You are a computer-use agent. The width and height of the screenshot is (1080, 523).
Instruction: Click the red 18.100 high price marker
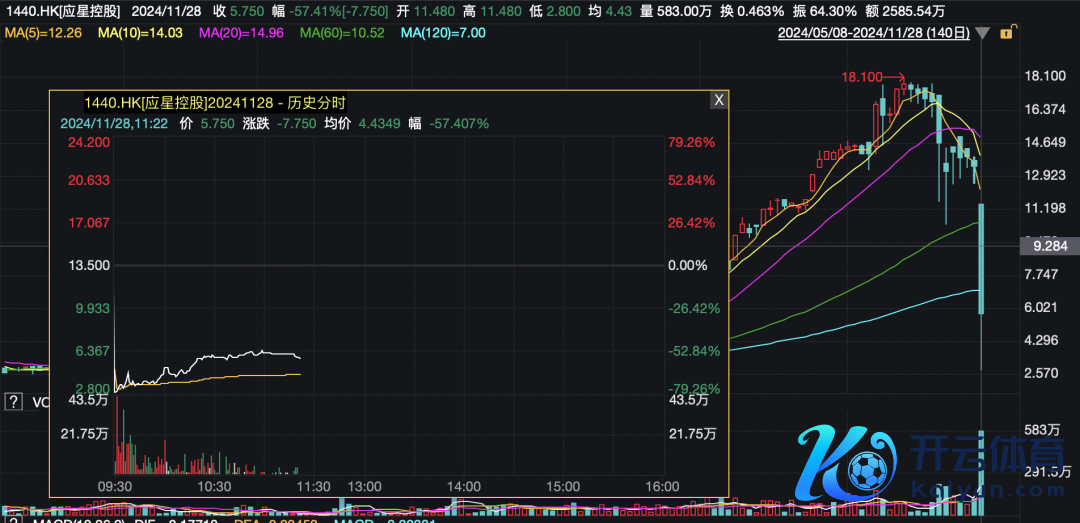[862, 76]
